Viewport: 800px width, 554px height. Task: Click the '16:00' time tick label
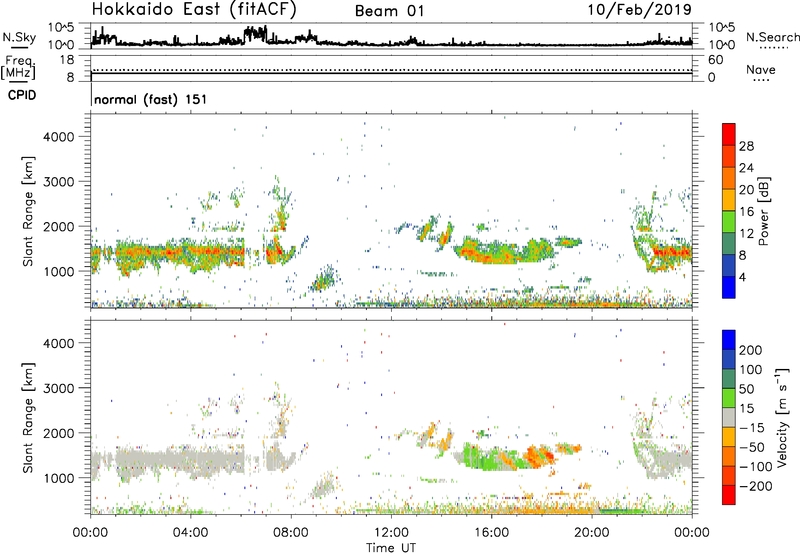tap(491, 533)
